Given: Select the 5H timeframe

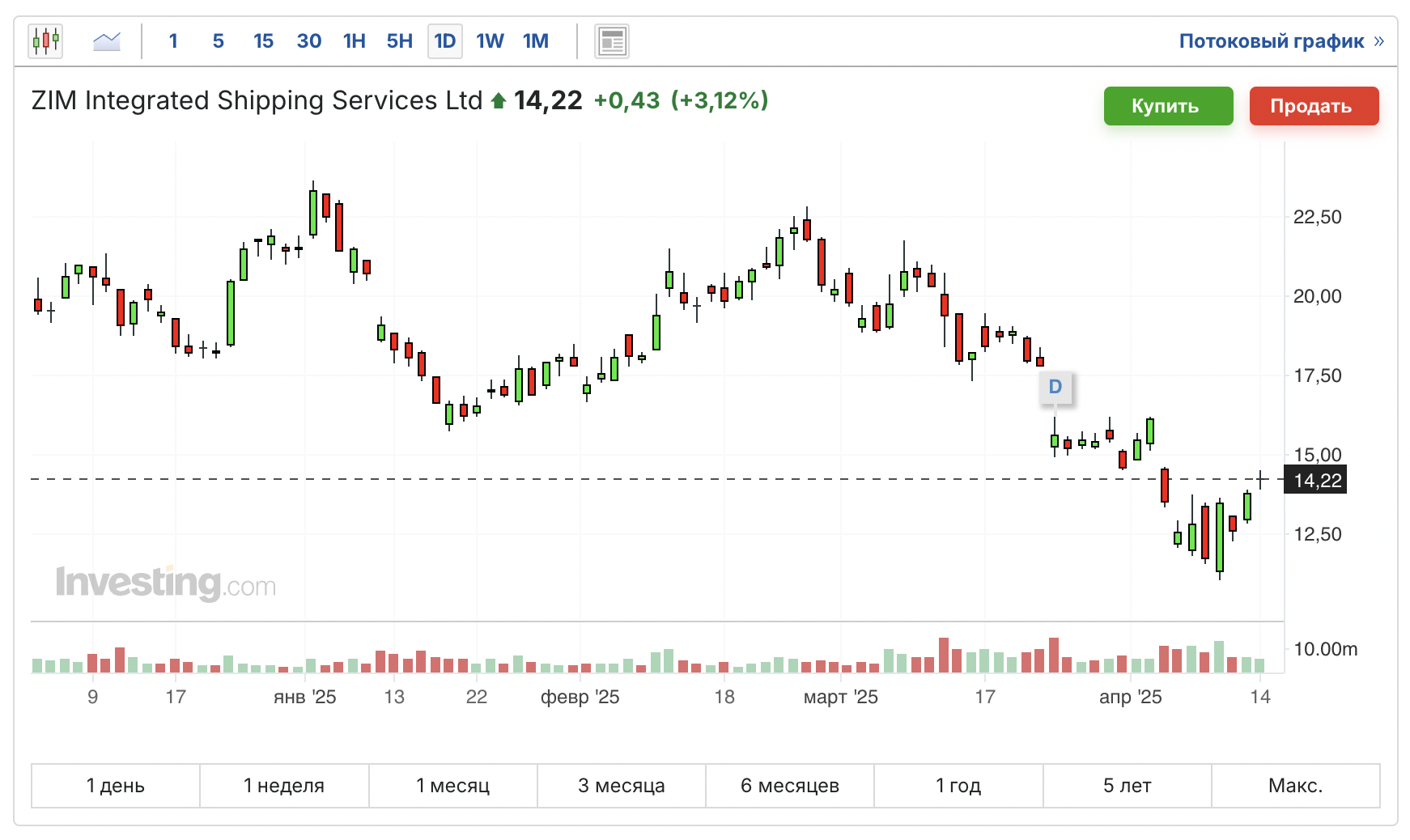Looking at the screenshot, I should coord(399,41).
